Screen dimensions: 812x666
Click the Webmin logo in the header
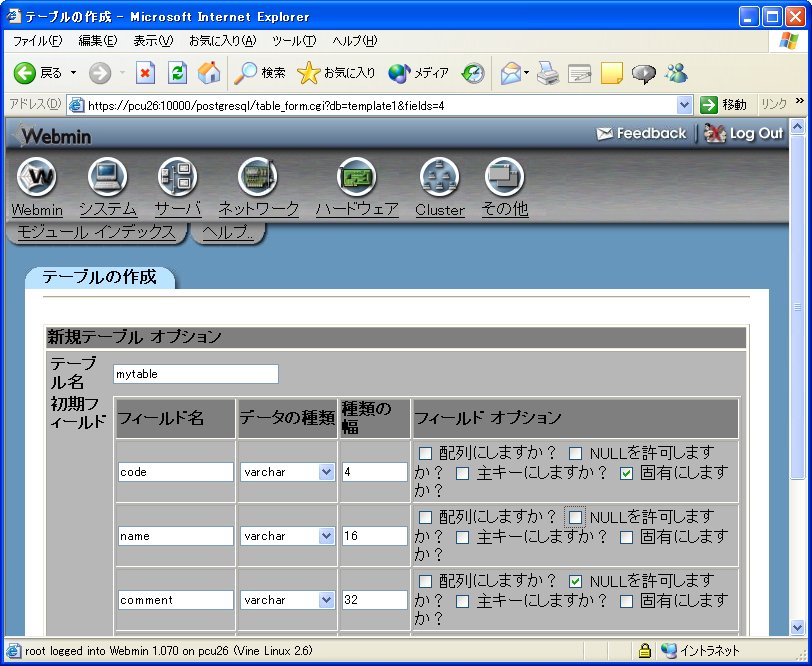click(52, 136)
